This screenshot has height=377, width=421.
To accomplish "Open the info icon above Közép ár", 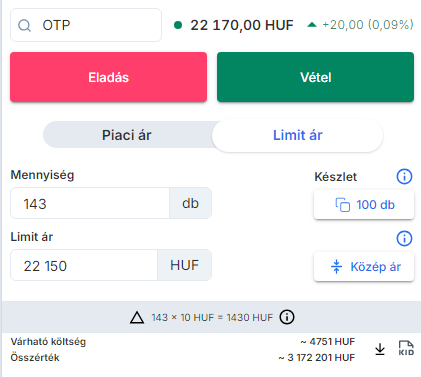I will point(404,238).
